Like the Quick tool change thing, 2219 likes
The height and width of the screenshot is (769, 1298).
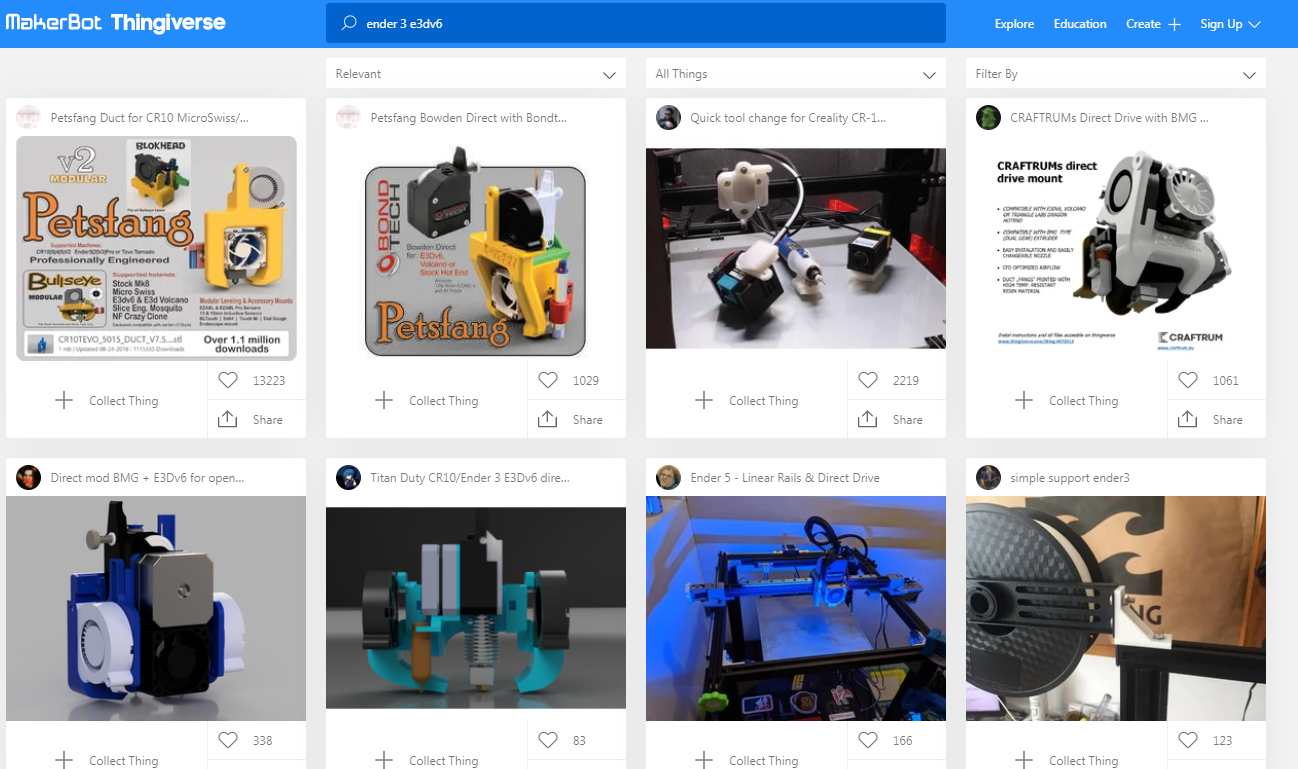(868, 380)
